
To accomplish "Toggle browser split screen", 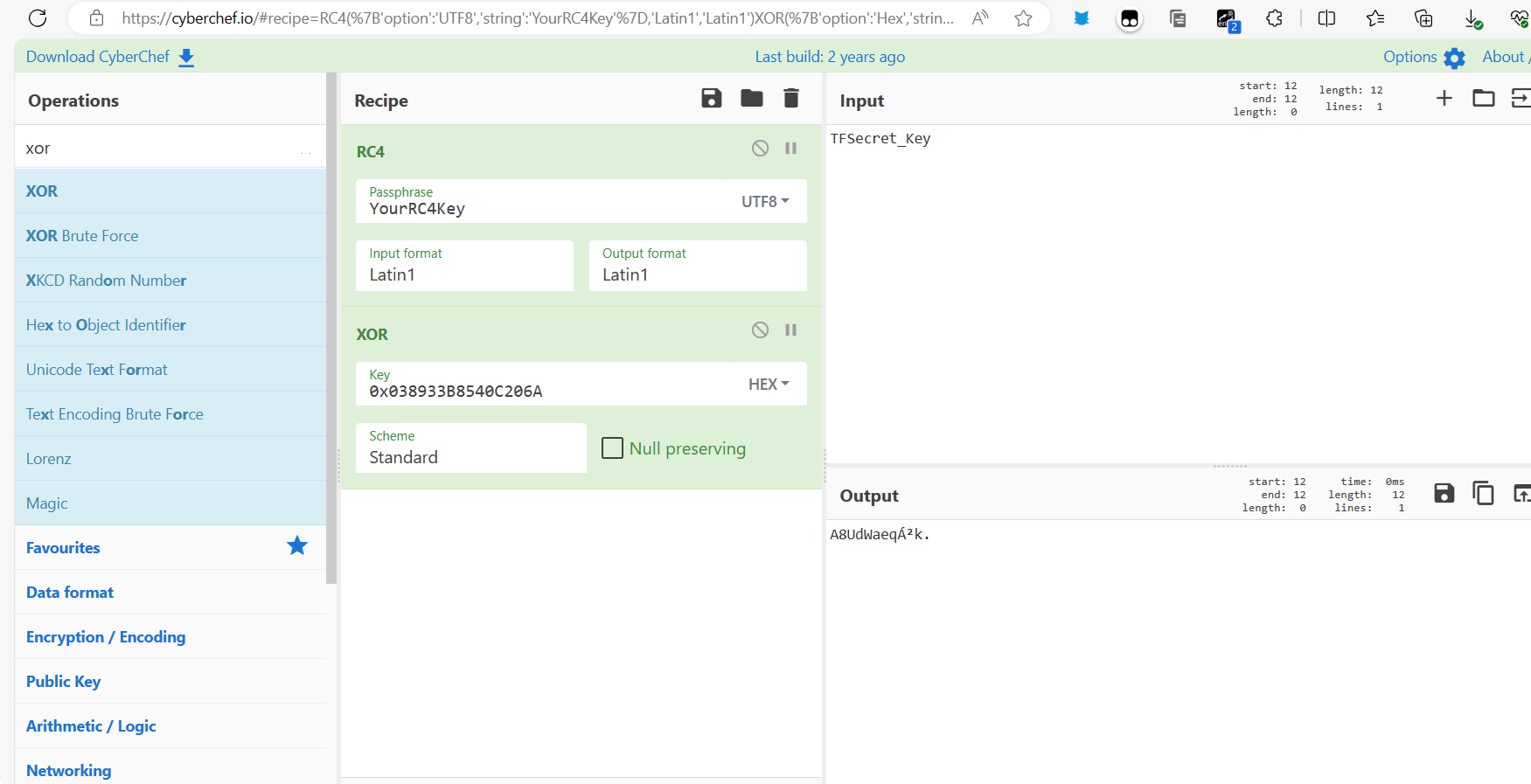I will click(x=1326, y=17).
